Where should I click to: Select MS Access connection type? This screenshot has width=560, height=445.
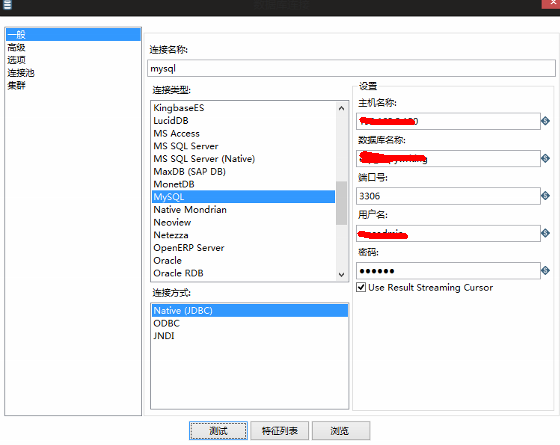click(244, 133)
